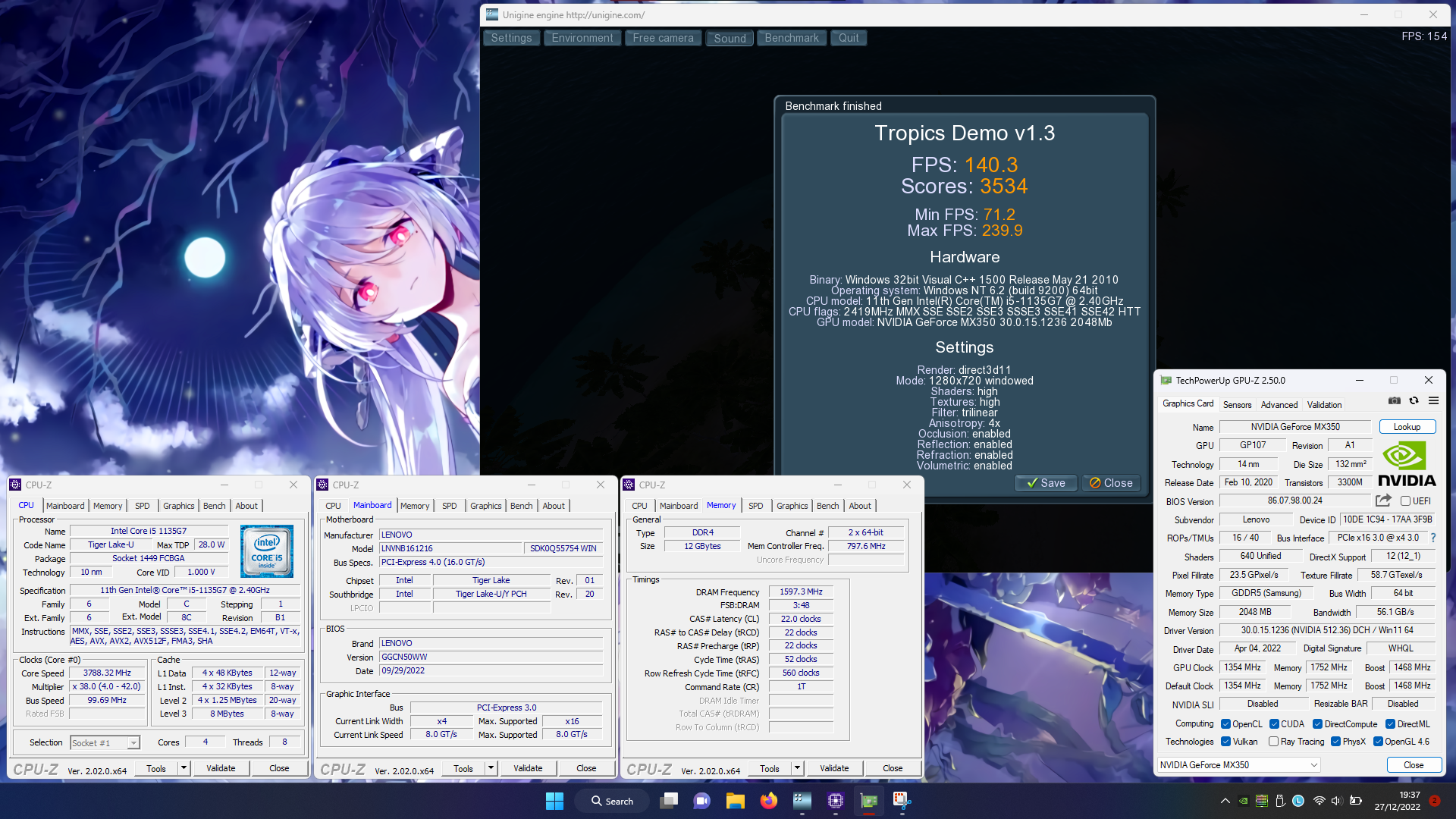Switch to Advanced tab in GPU-Z
Image resolution: width=1456 pixels, height=819 pixels.
[x=1279, y=404]
